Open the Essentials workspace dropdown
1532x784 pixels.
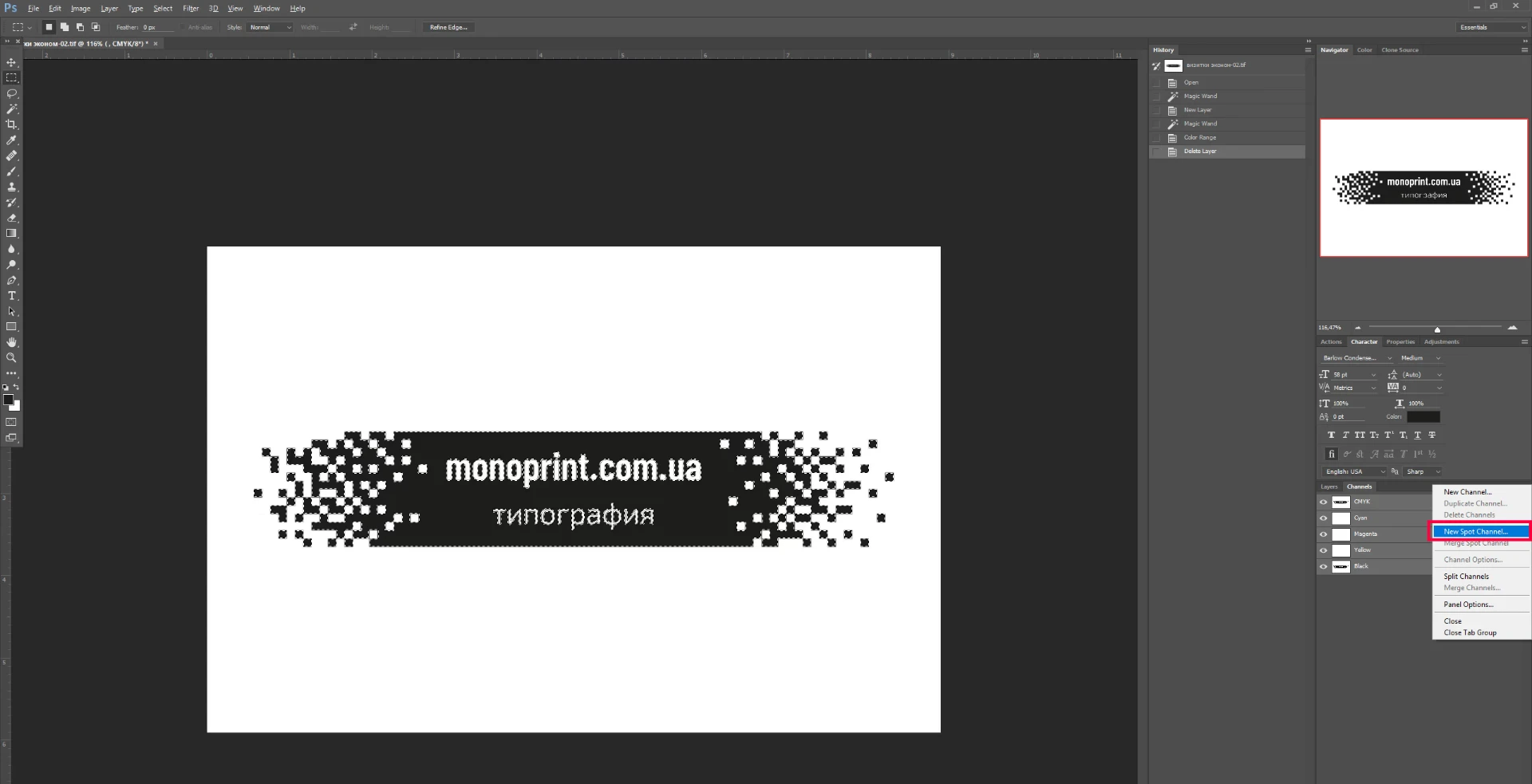coord(1491,27)
